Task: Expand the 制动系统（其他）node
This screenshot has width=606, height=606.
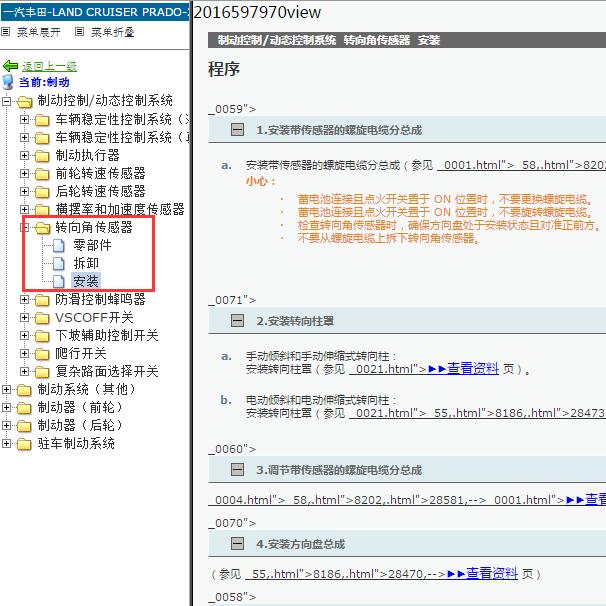Action: point(6,389)
